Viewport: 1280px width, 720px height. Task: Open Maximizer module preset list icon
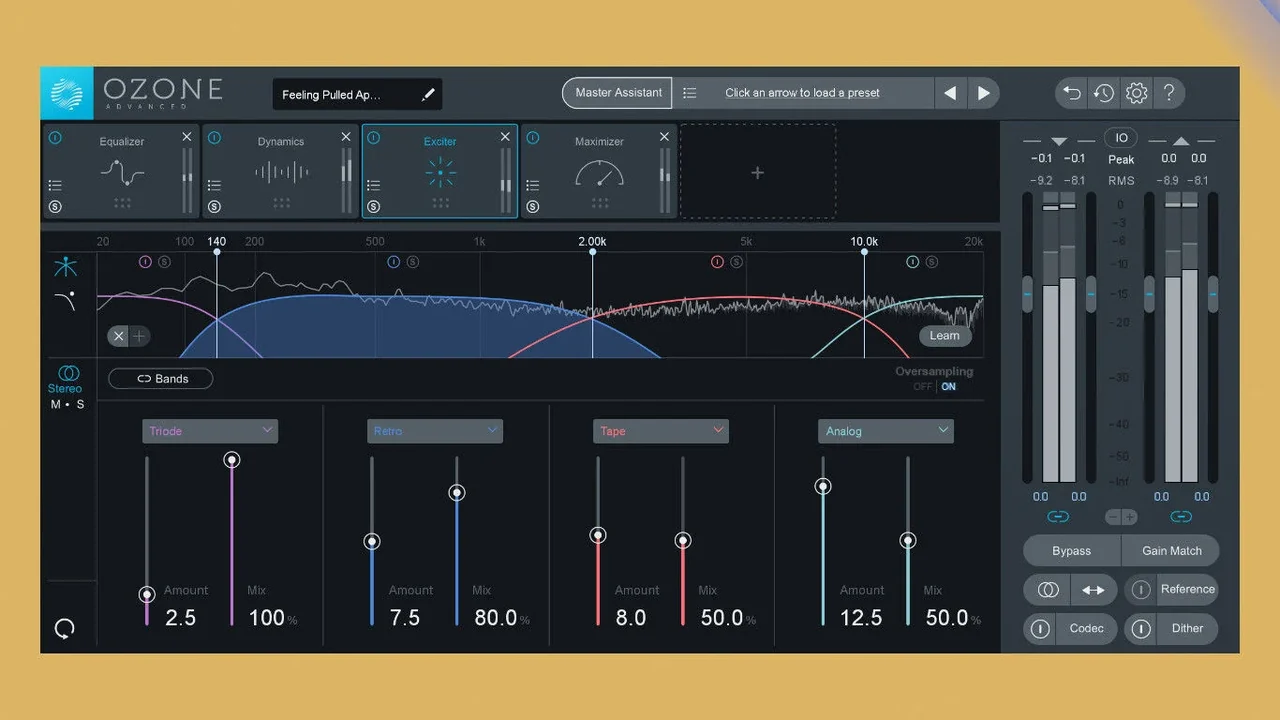coord(532,185)
